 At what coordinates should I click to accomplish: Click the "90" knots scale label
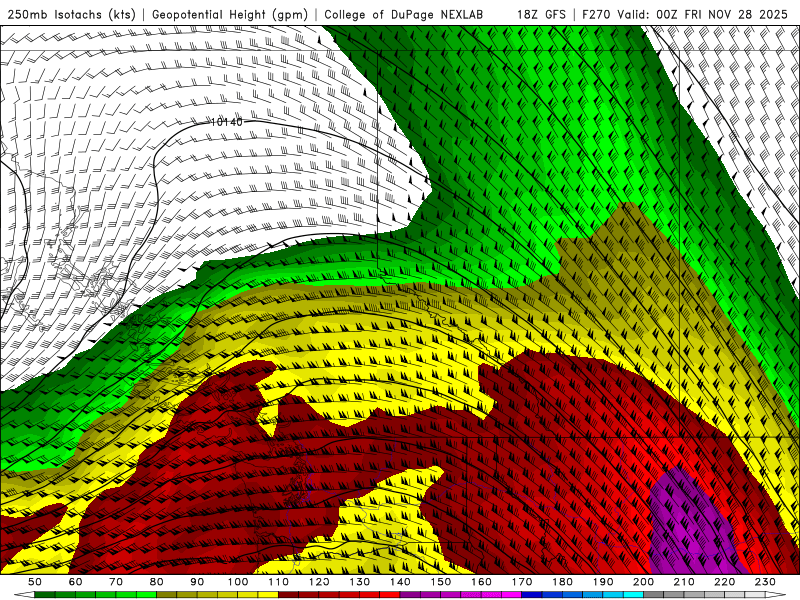[x=197, y=582]
